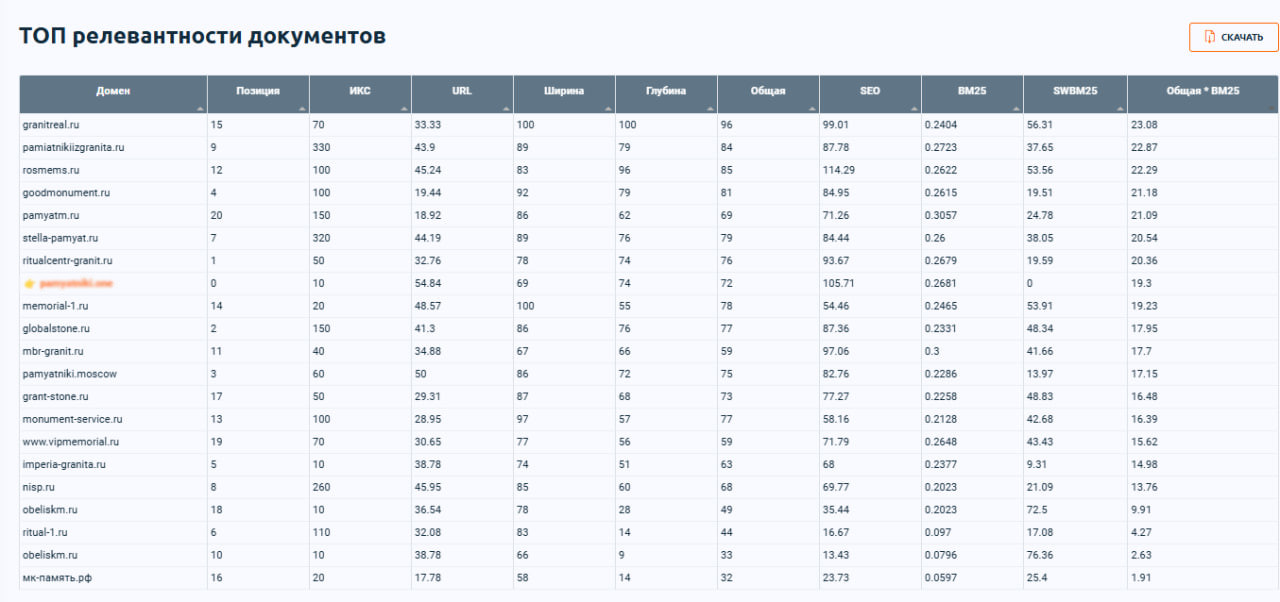
Task: Click the globalstone.ru domain entry
Action: pyautogui.click(x=56, y=328)
